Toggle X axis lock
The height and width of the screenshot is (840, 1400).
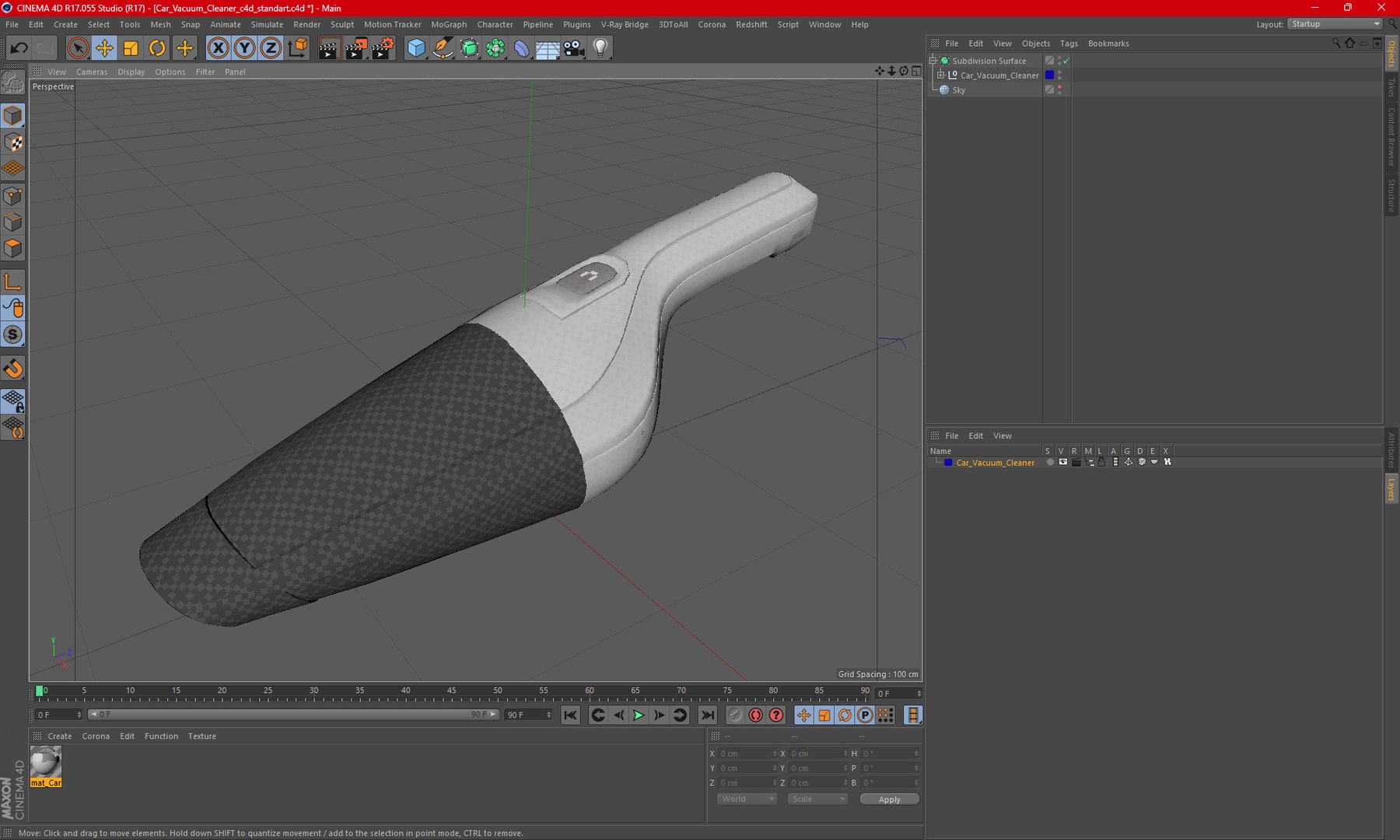219,48
